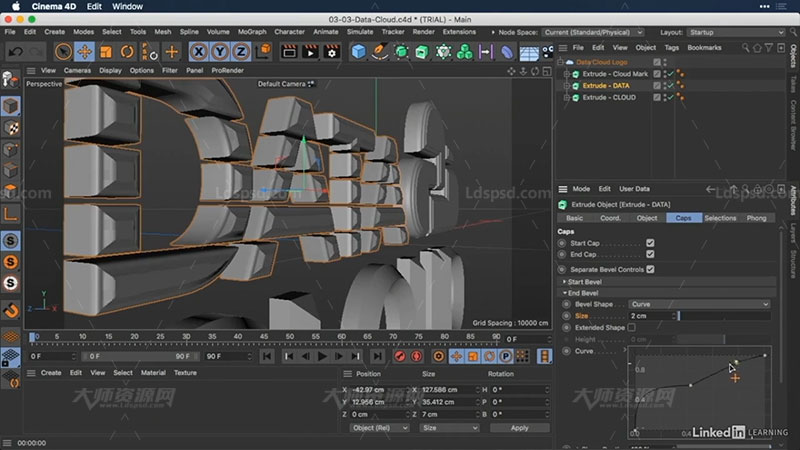Open the Layout Startup dropdown

tap(736, 32)
